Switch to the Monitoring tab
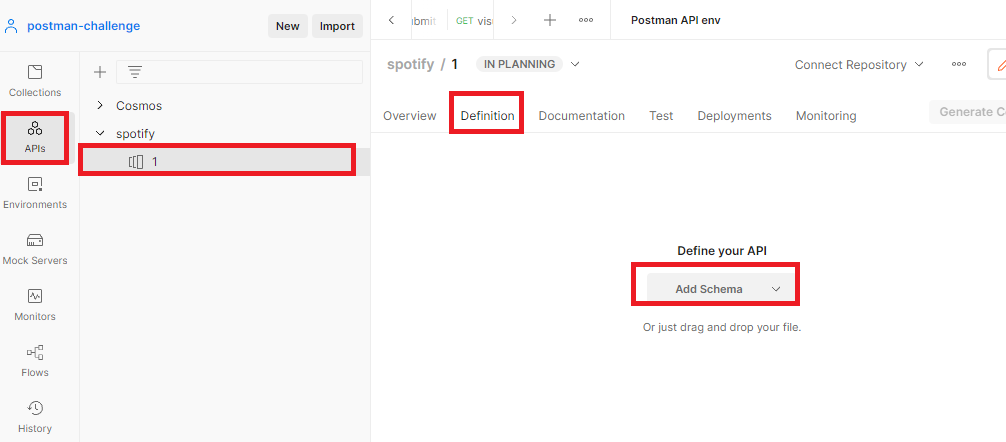1006x442 pixels. 826,116
